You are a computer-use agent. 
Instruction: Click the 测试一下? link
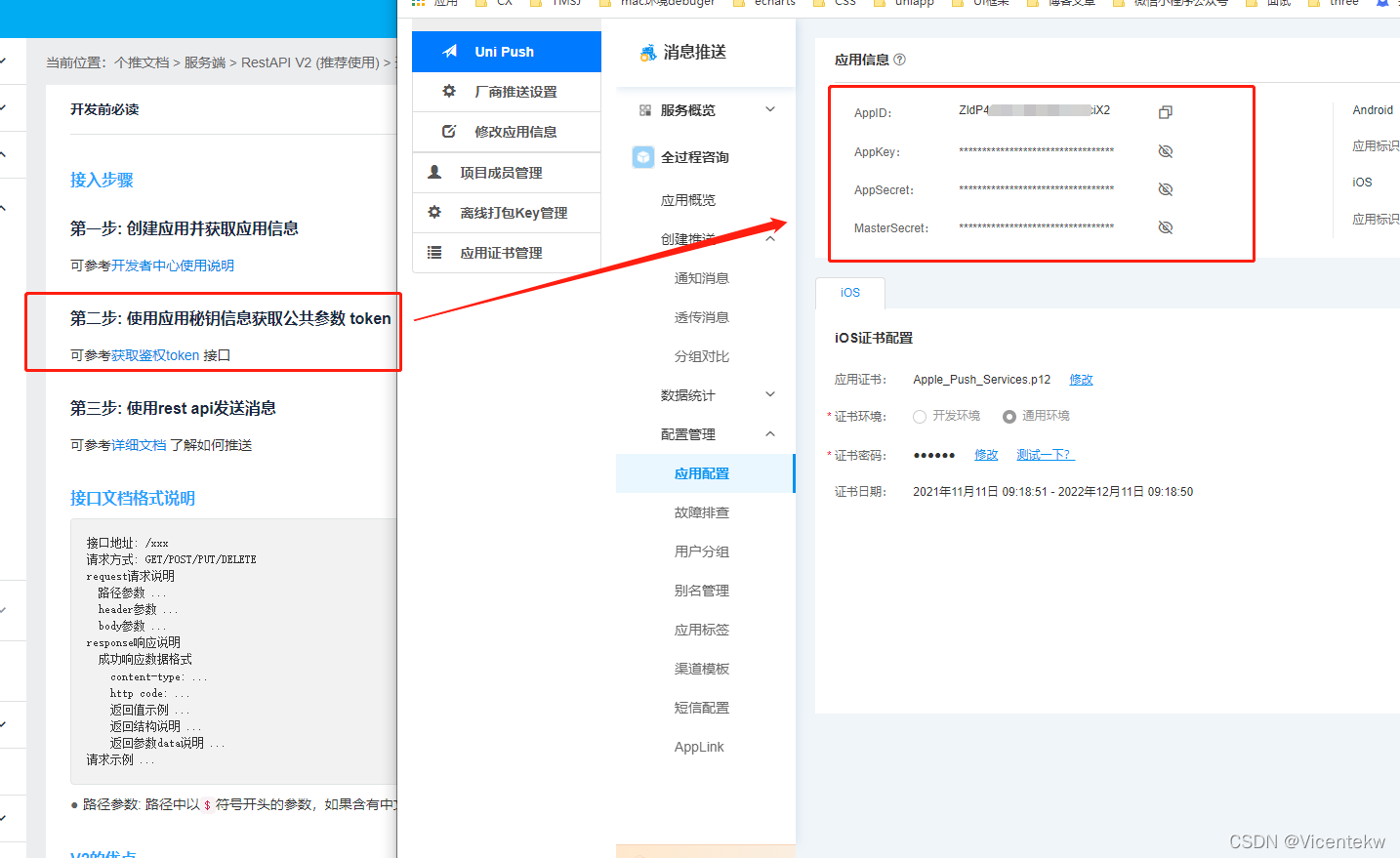[x=1045, y=455]
